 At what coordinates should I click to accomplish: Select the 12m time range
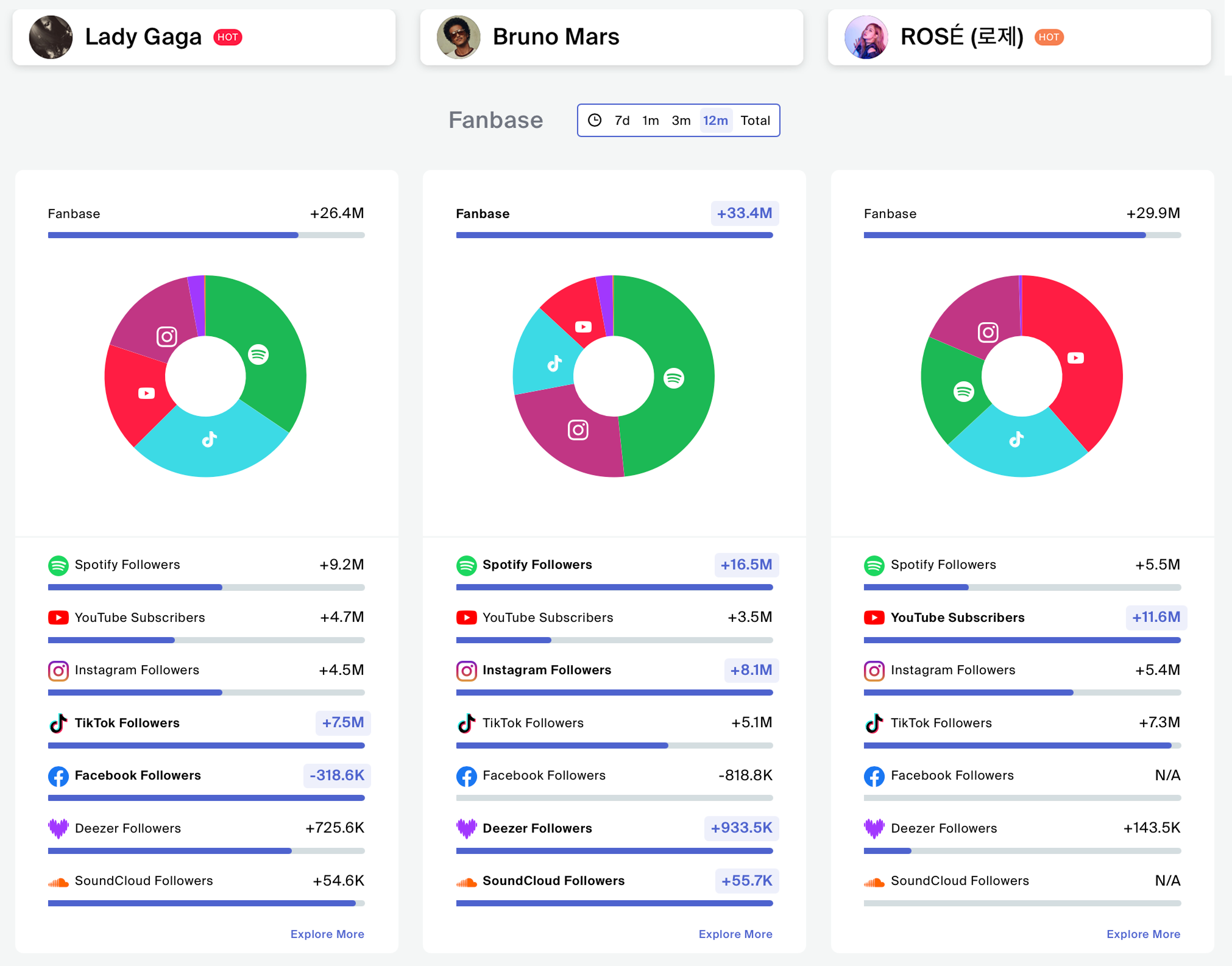[x=715, y=121]
